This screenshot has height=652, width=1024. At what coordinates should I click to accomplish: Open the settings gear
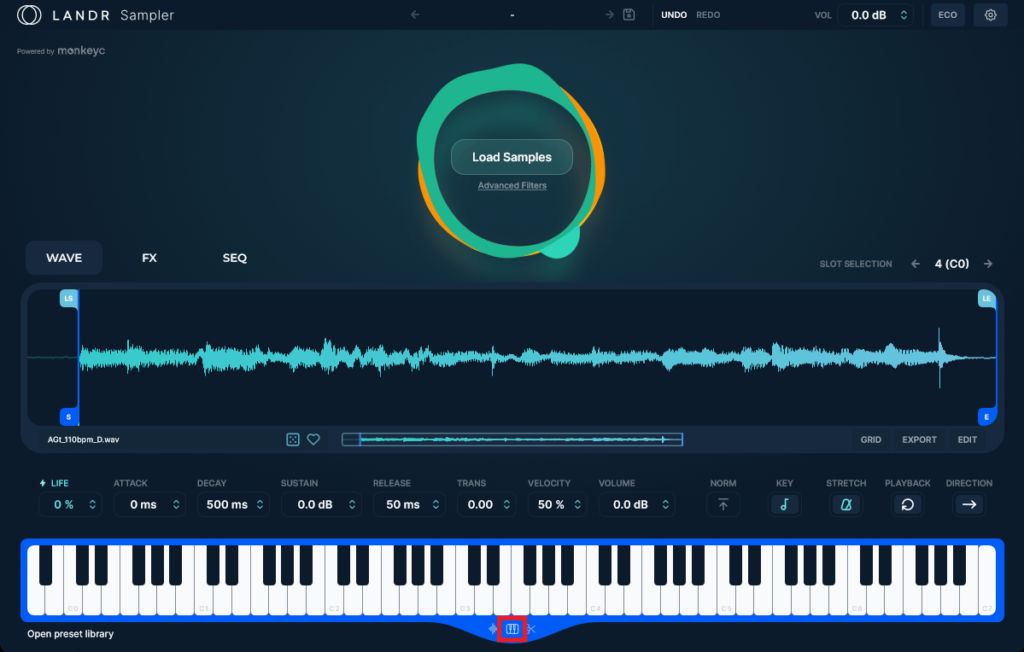coord(990,15)
